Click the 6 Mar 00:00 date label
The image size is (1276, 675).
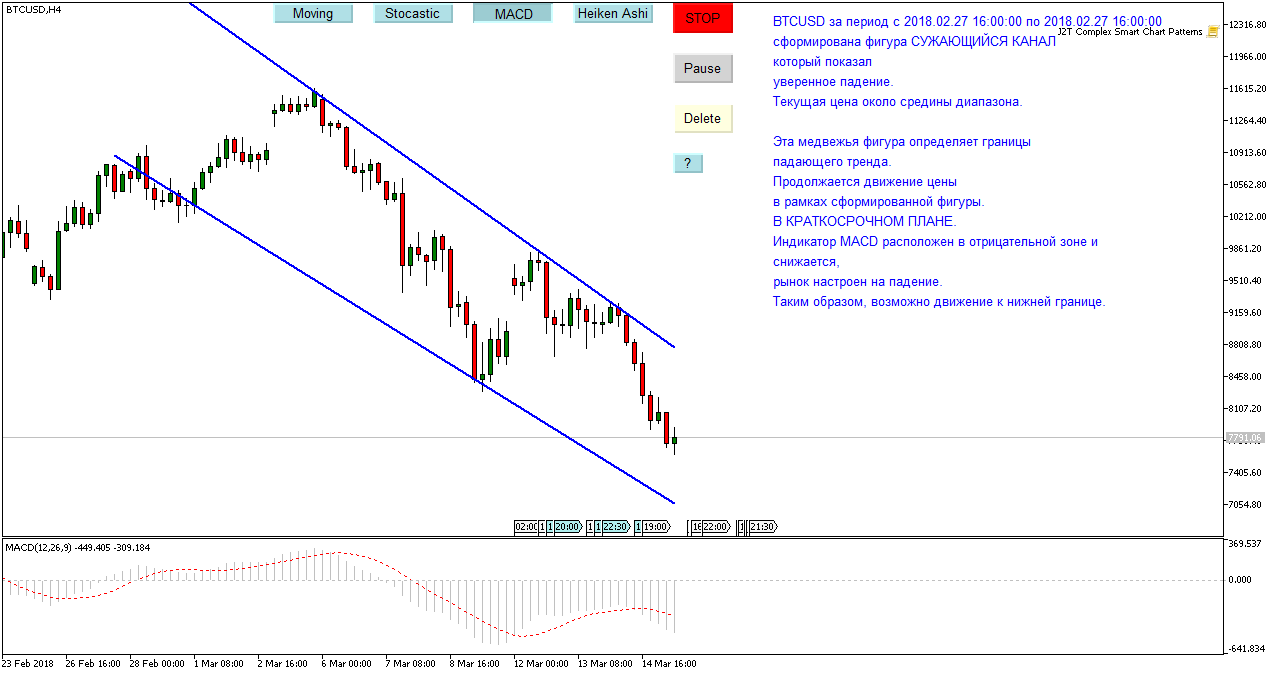(x=346, y=663)
